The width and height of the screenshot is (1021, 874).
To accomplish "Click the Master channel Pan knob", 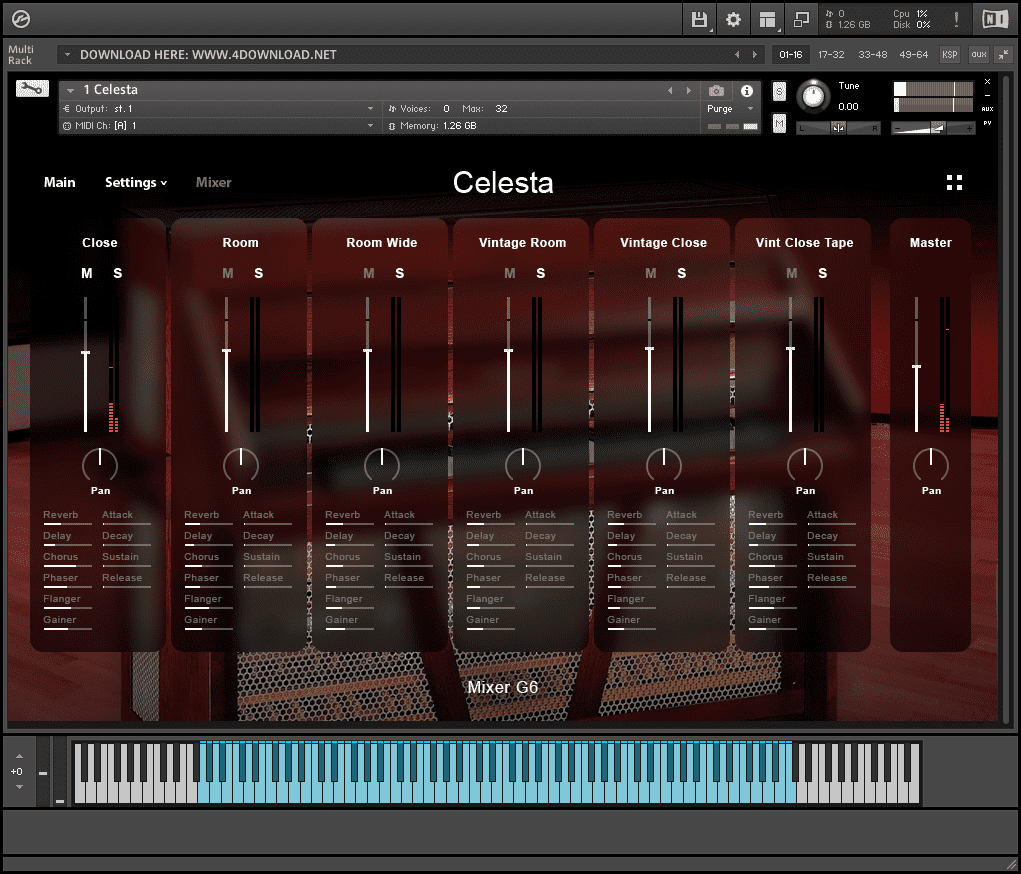I will pos(930,465).
